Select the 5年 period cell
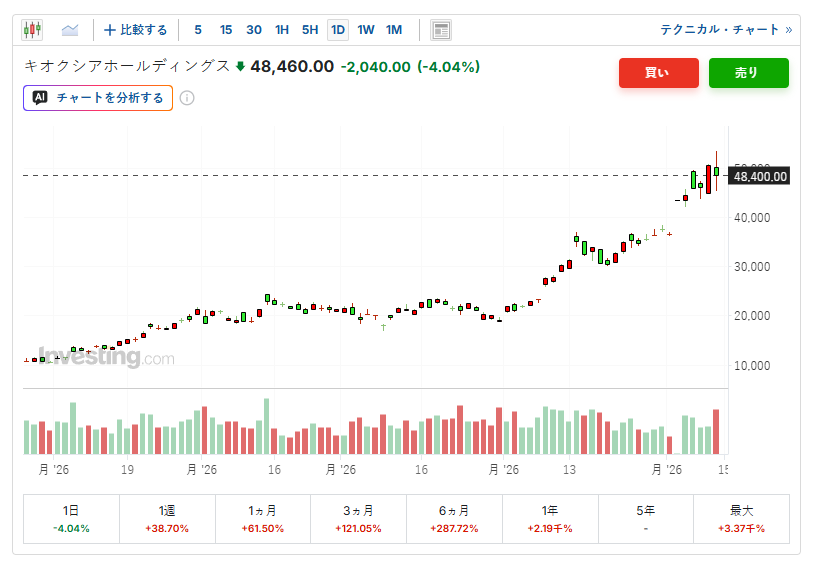The width and height of the screenshot is (813, 568). (x=646, y=519)
